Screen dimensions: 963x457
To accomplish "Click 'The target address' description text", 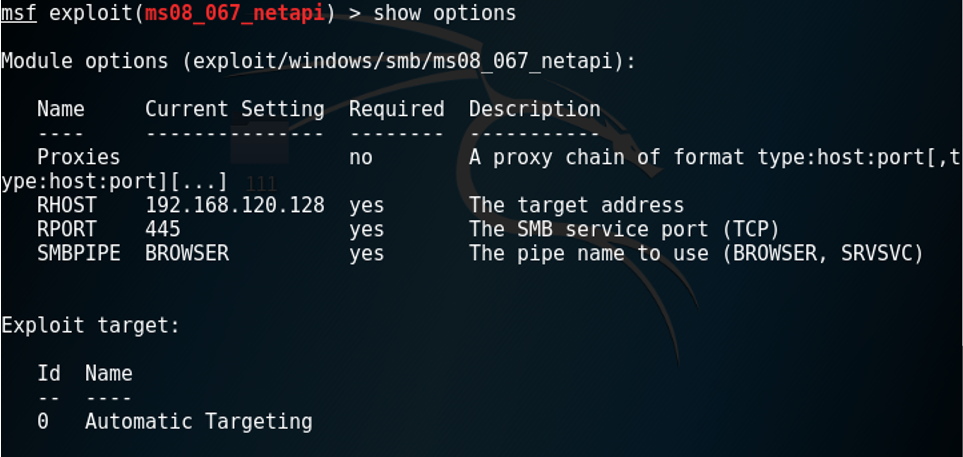I will pos(576,205).
